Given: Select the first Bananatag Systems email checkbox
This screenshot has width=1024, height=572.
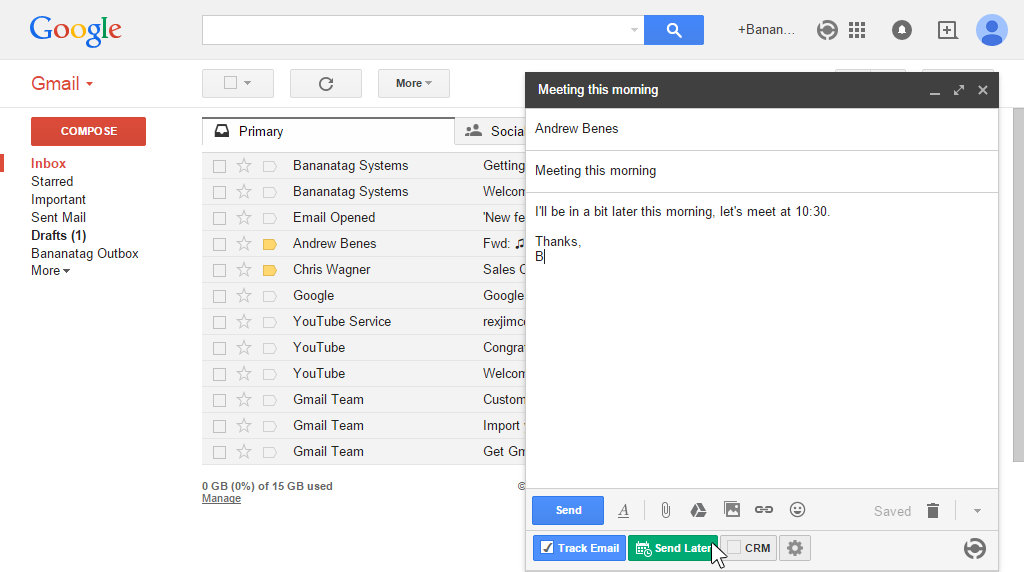Looking at the screenshot, I should click(219, 167).
